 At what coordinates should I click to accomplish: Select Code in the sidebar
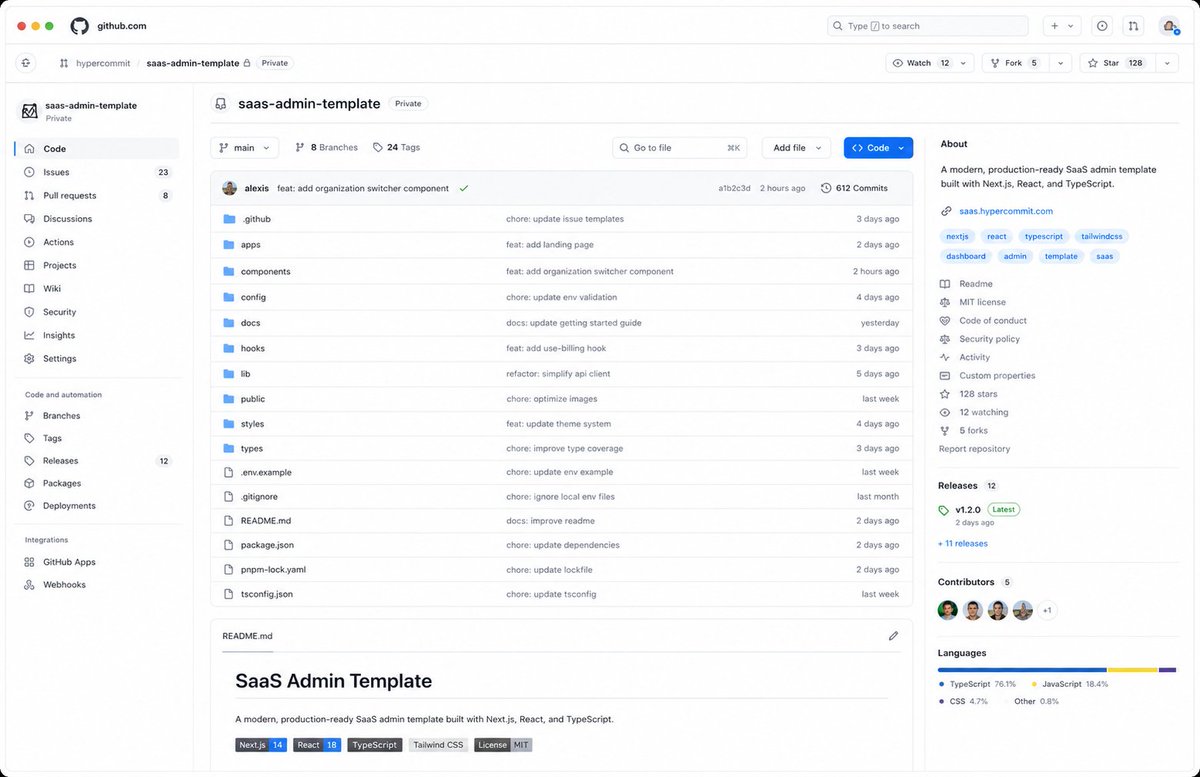(x=97, y=149)
